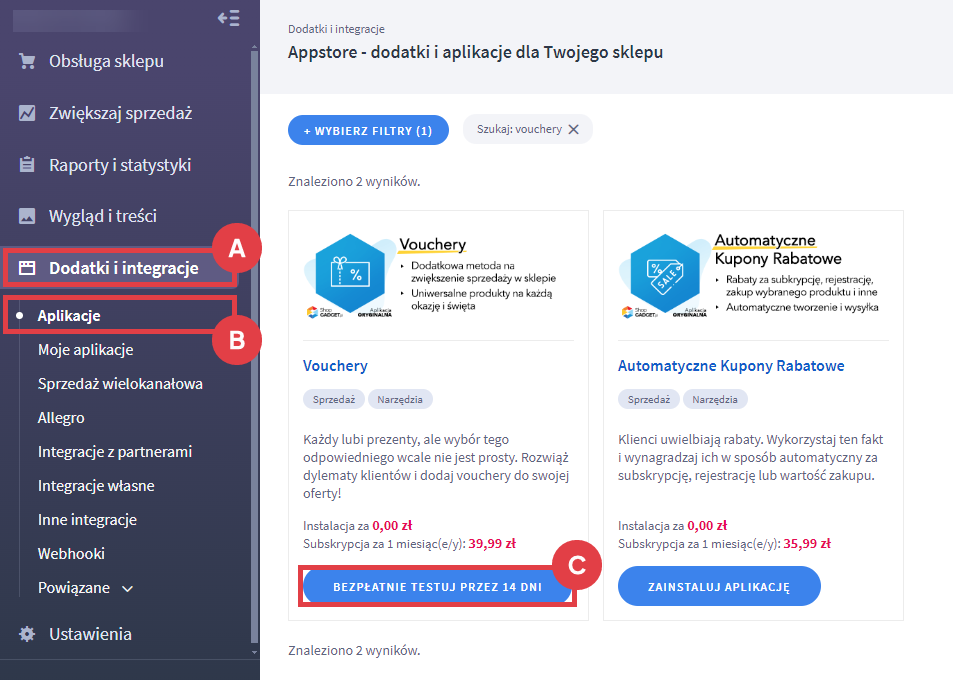Collapse the sidebar with the arrow icon
Viewport: 953px width, 680px height.
pyautogui.click(x=228, y=18)
